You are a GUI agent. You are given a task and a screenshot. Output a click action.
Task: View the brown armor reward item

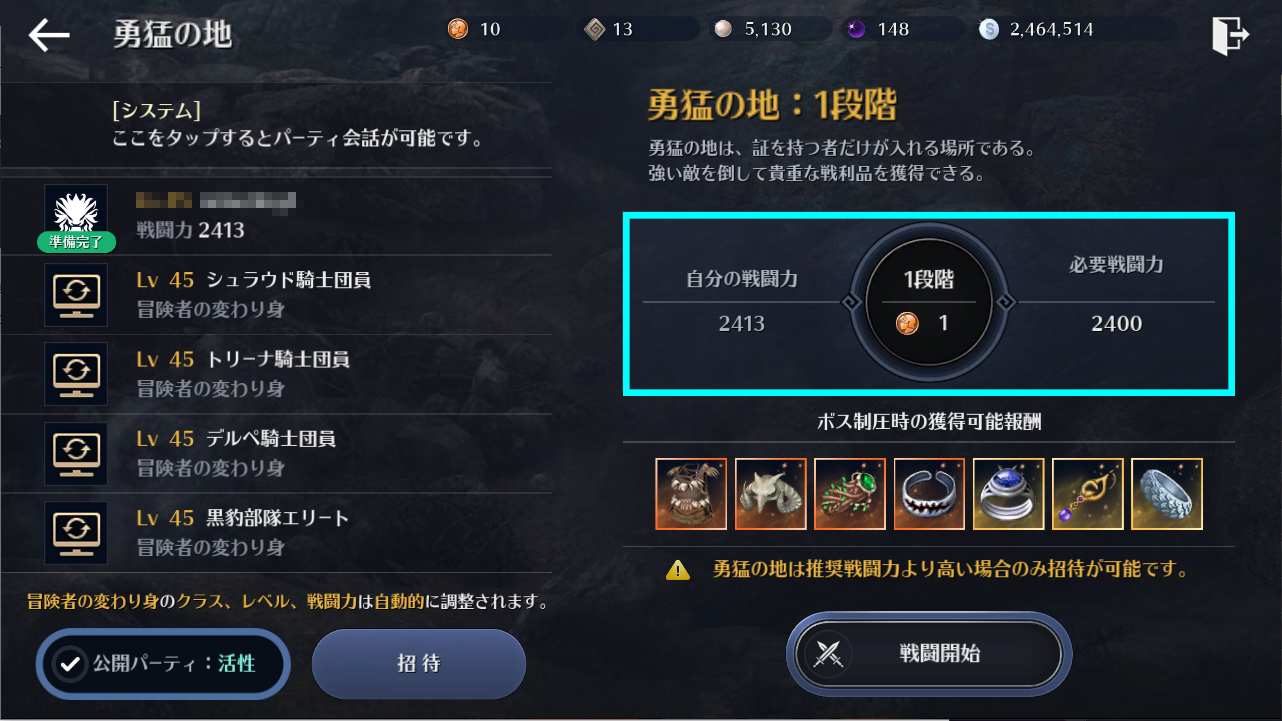(x=691, y=494)
